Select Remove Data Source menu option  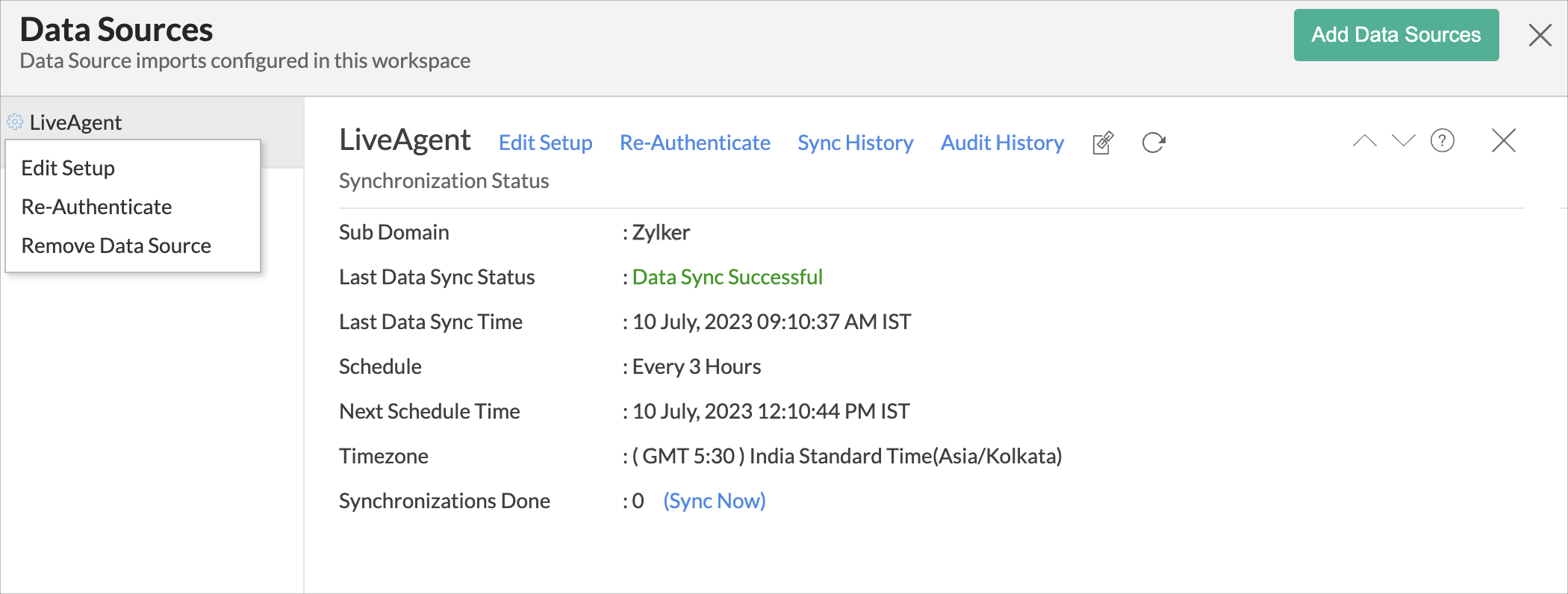(x=116, y=246)
